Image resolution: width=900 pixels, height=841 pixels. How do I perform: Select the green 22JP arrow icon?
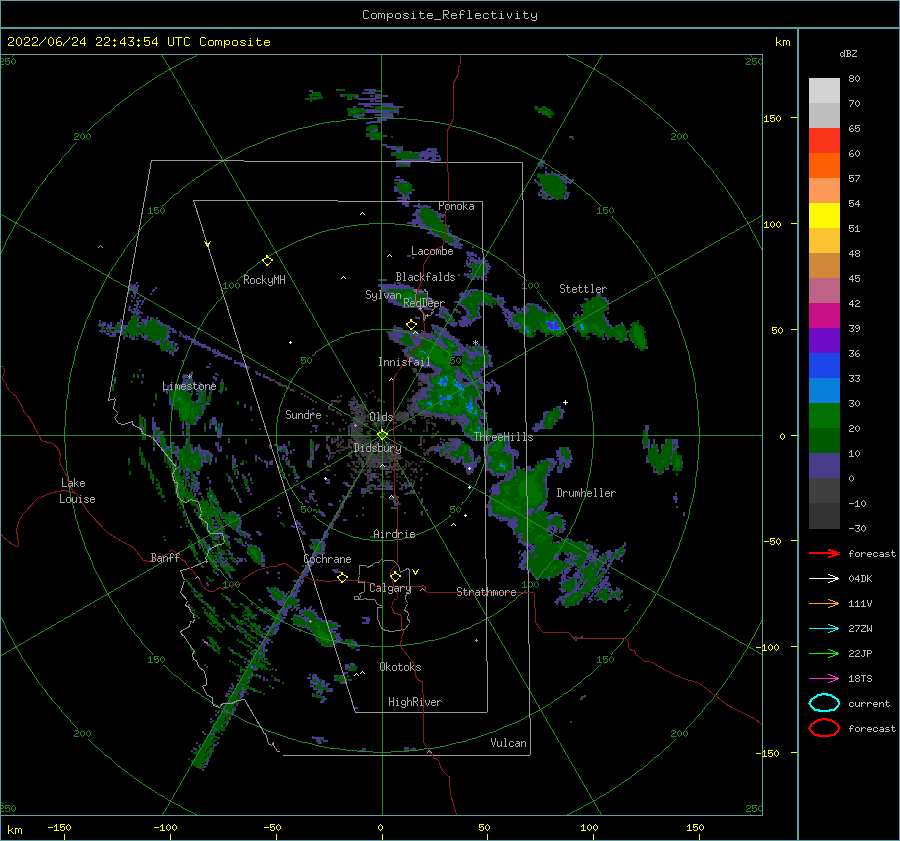pos(824,653)
